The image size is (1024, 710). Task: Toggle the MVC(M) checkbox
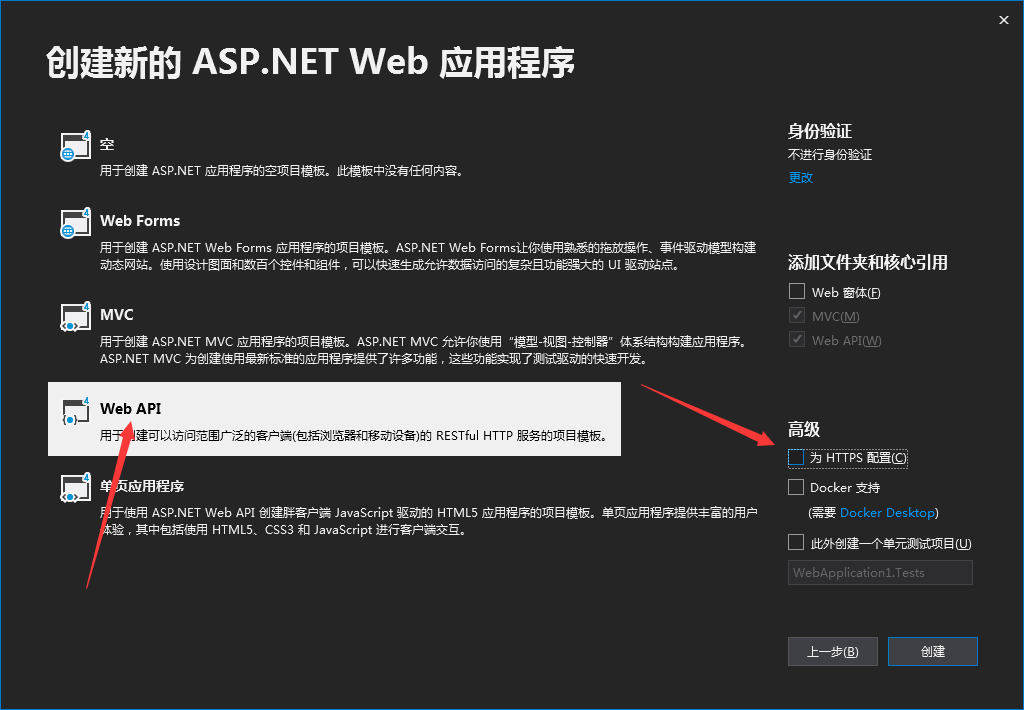797,315
